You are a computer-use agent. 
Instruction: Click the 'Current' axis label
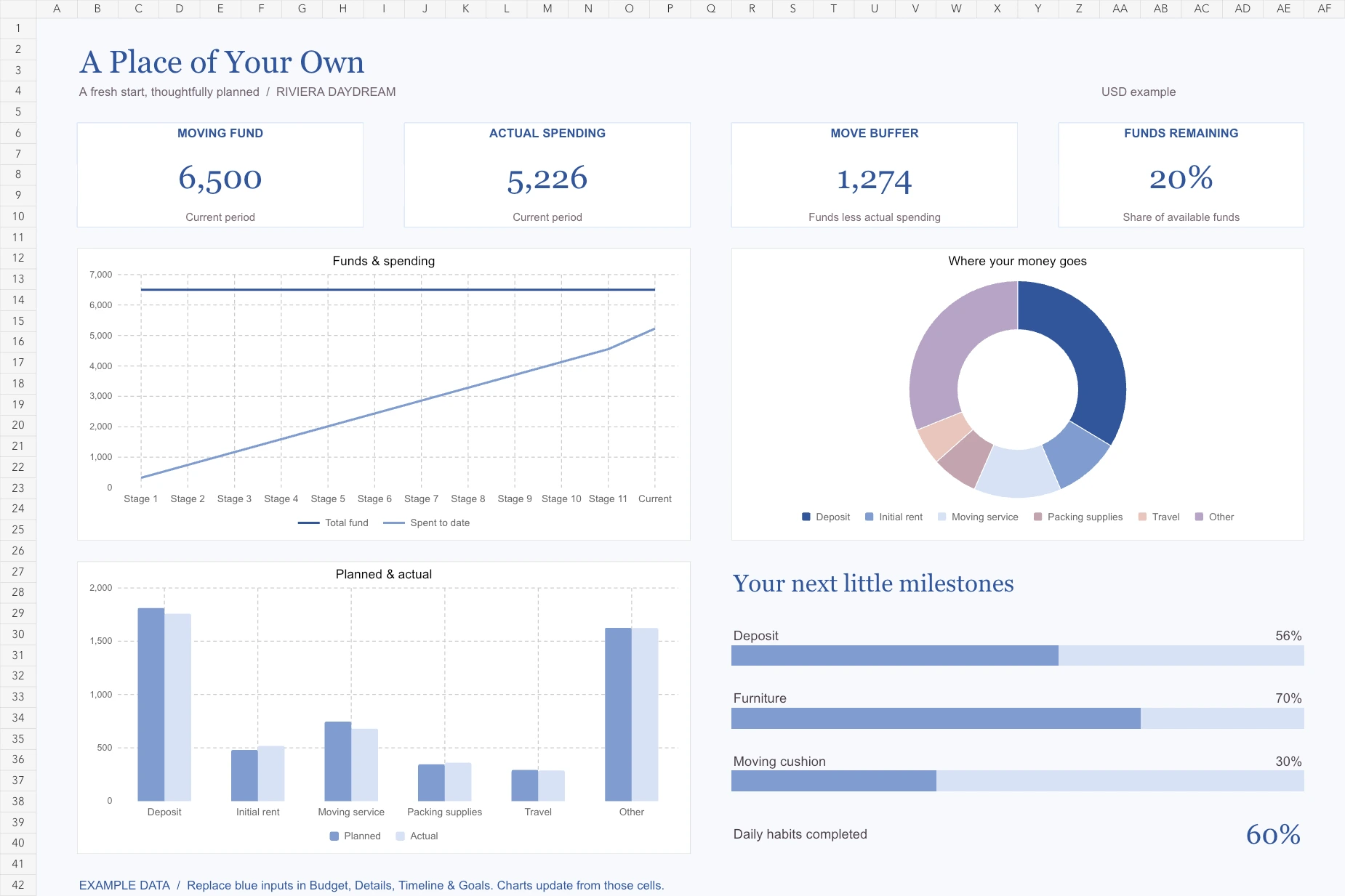pyautogui.click(x=655, y=499)
